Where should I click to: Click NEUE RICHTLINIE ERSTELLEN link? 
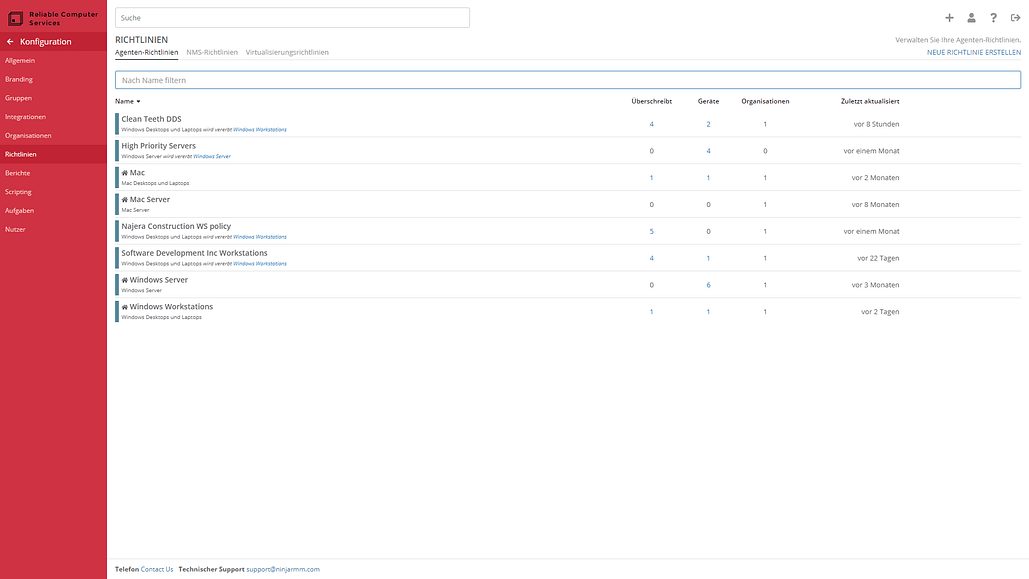[x=974, y=53]
